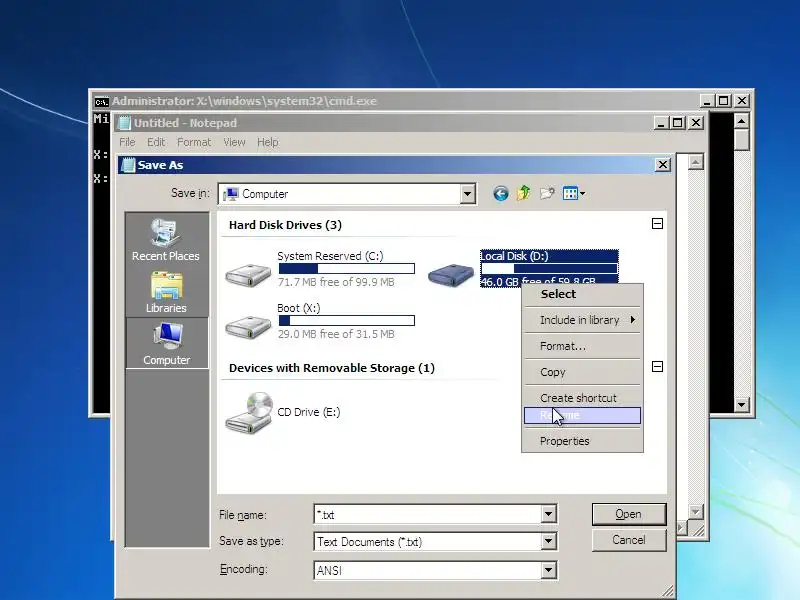Click the 71.7 MB free of 99.9 MB text

[336, 282]
